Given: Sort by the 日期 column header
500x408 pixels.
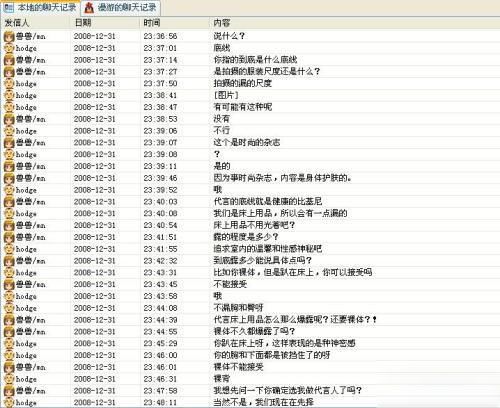Looking at the screenshot, I should click(106, 23).
